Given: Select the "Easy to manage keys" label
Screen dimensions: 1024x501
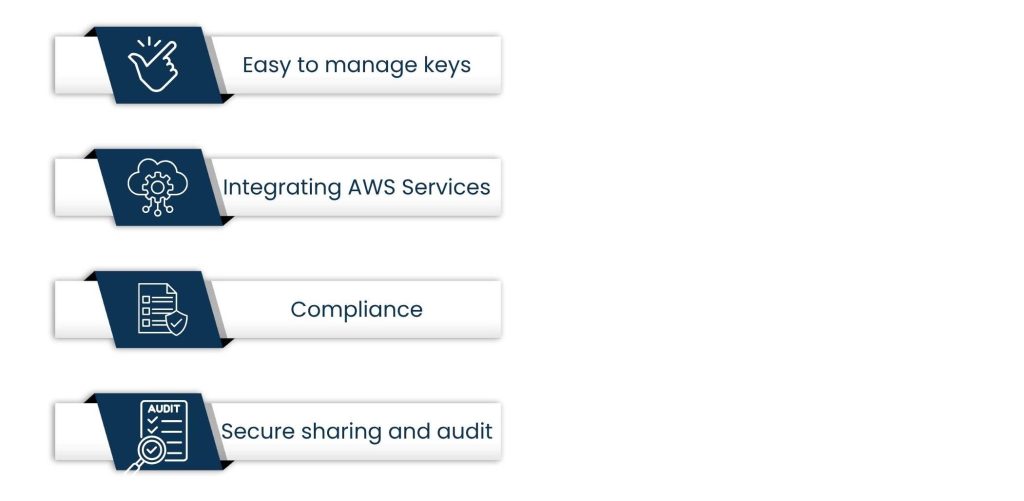Looking at the screenshot, I should (356, 66).
